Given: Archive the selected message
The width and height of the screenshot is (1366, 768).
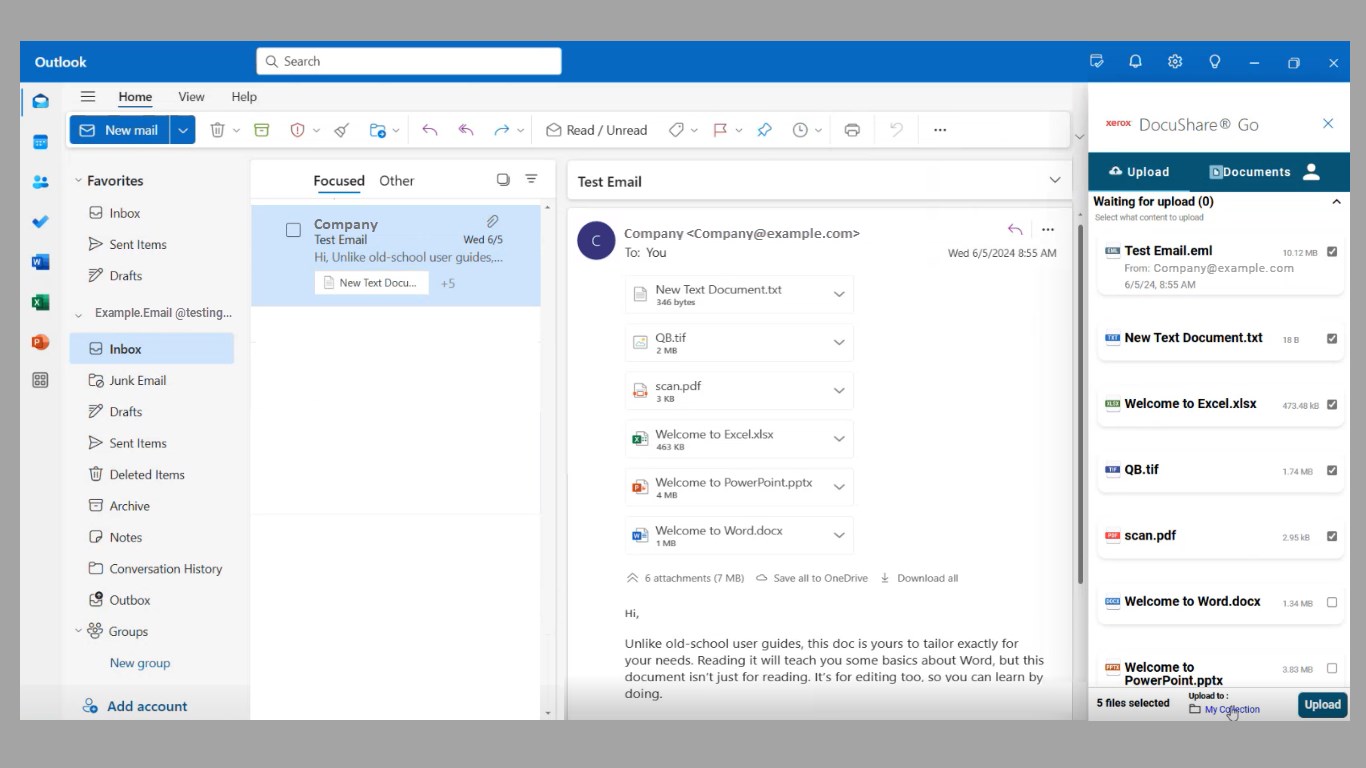Looking at the screenshot, I should (x=262, y=130).
